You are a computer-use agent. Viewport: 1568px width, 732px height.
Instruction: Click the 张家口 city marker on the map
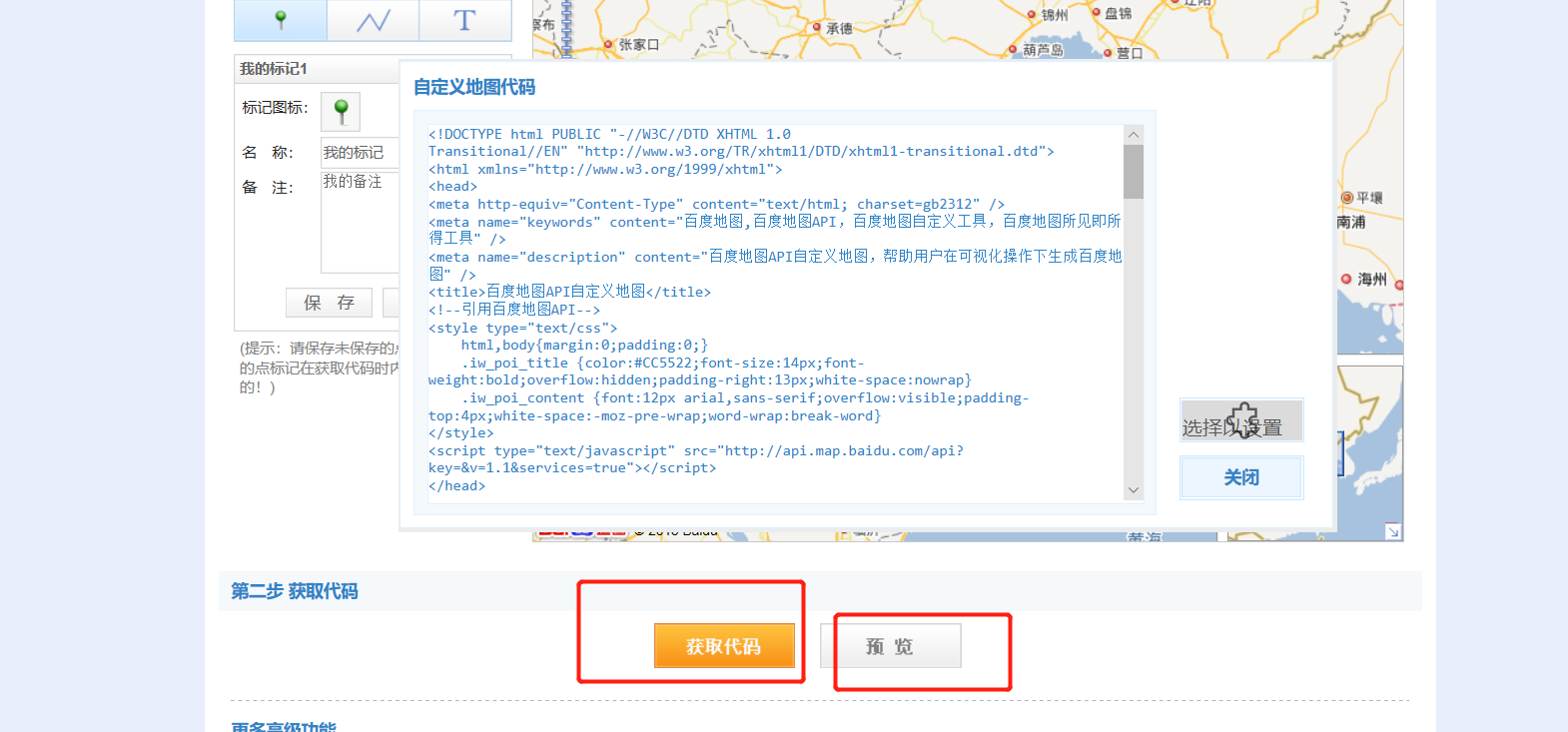click(608, 45)
